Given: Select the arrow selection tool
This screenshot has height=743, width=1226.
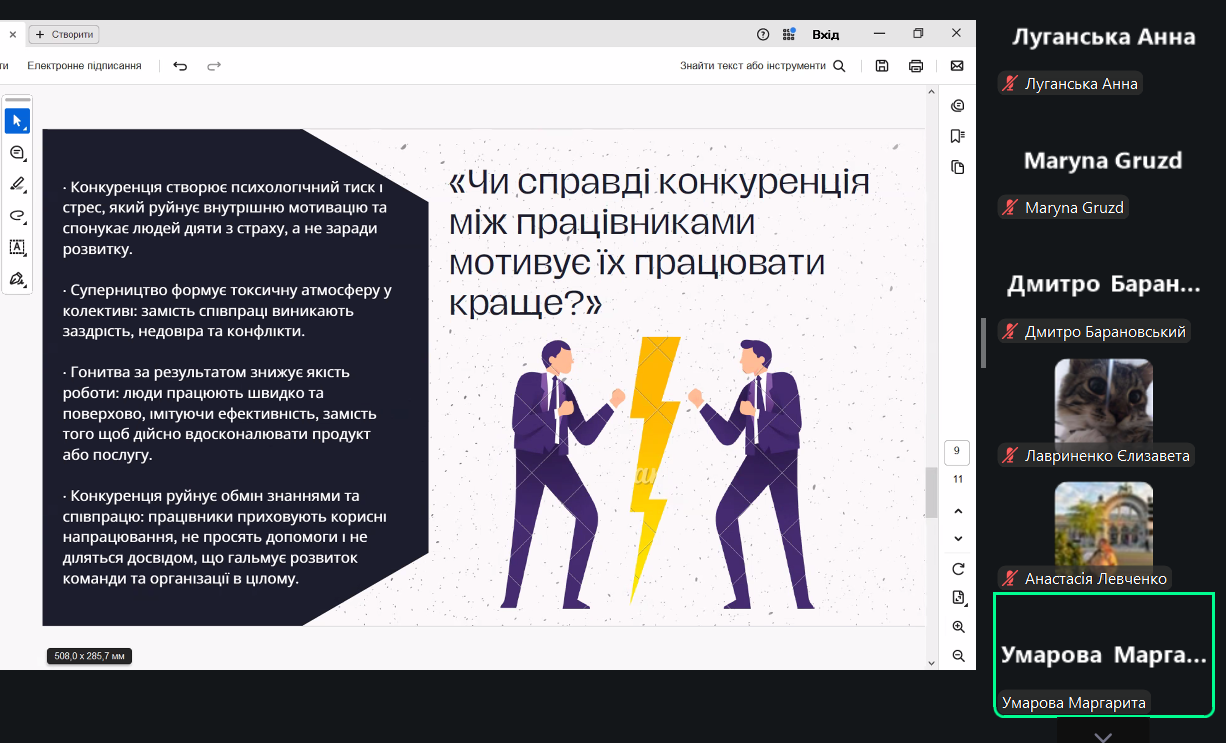Looking at the screenshot, I should [x=17, y=121].
